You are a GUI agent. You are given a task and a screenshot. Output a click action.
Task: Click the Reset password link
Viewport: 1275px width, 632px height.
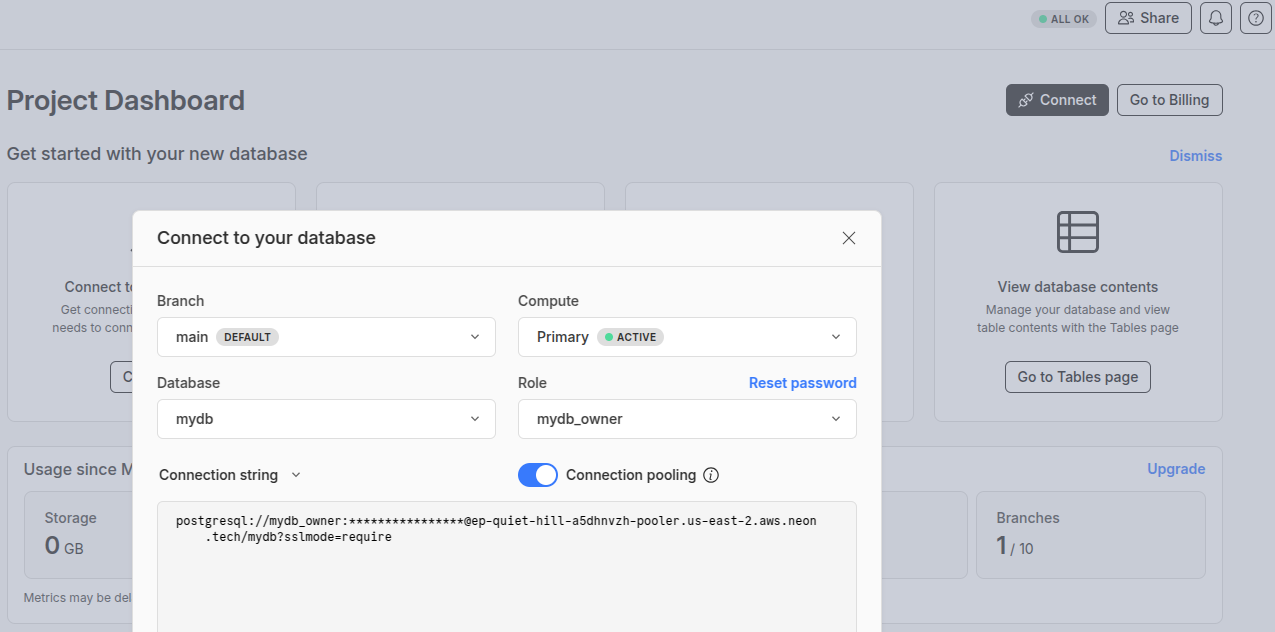(x=802, y=383)
